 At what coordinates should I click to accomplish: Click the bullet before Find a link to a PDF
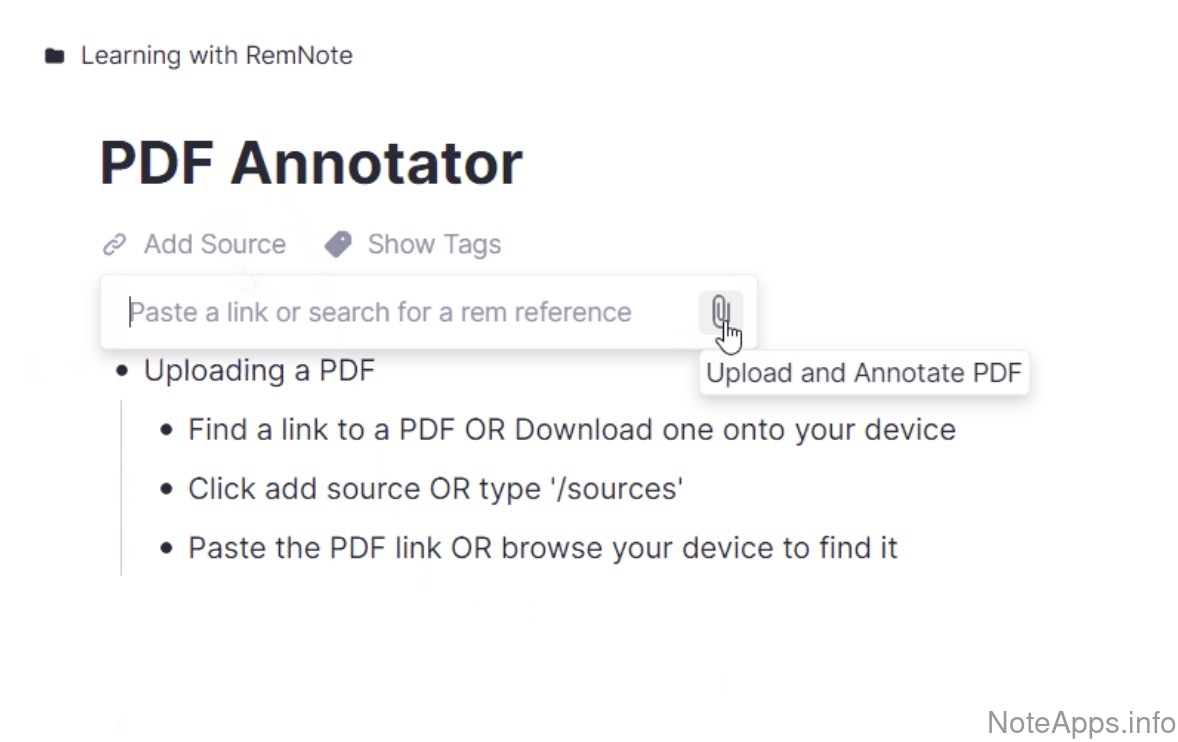pyautogui.click(x=167, y=431)
